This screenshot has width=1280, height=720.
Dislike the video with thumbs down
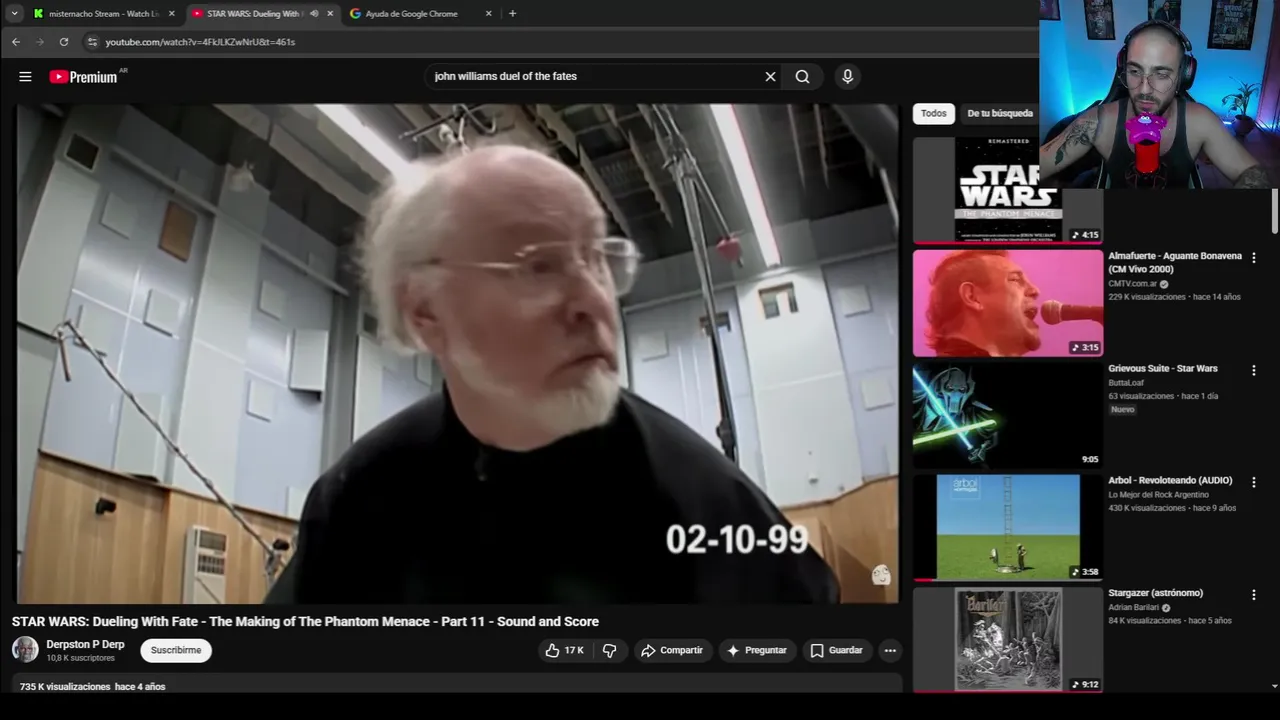tap(609, 650)
